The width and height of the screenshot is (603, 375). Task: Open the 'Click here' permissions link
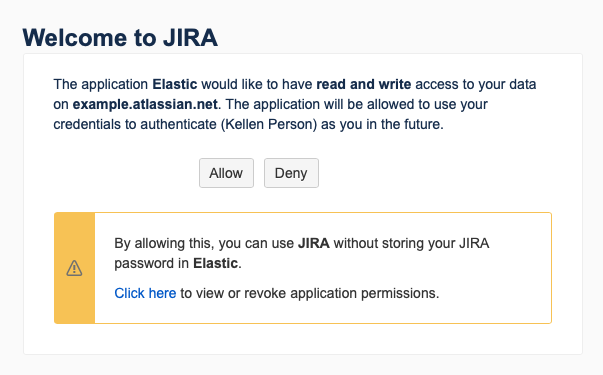coord(145,293)
